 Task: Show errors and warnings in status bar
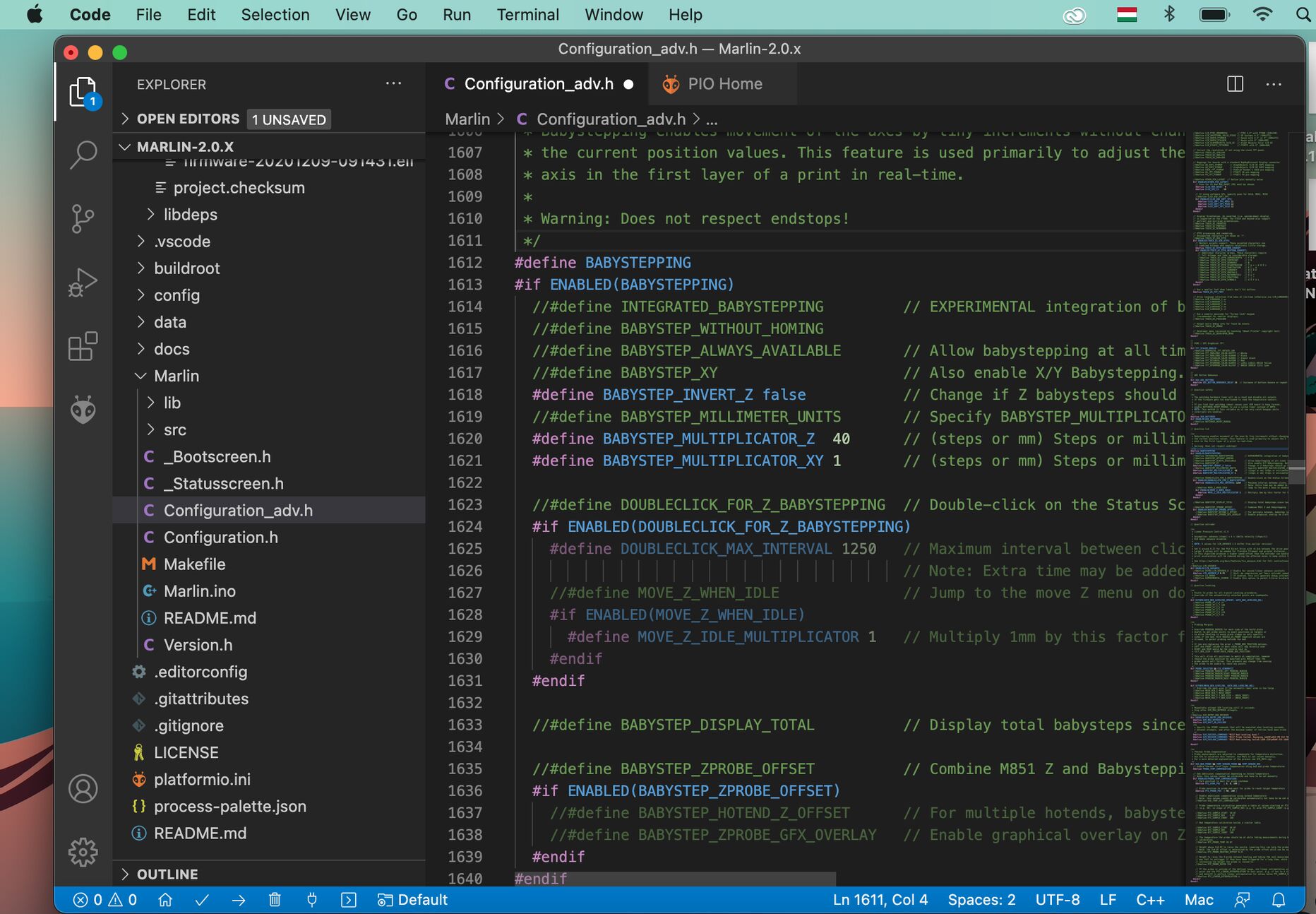coord(104,900)
